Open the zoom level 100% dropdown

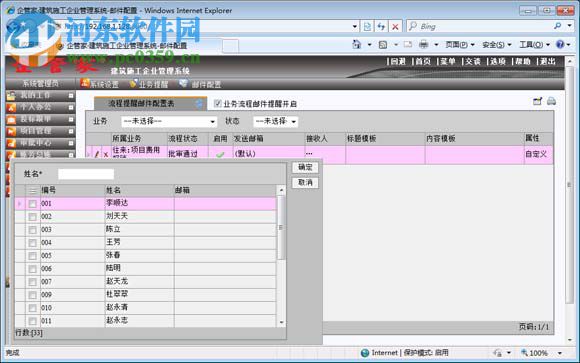click(560, 353)
